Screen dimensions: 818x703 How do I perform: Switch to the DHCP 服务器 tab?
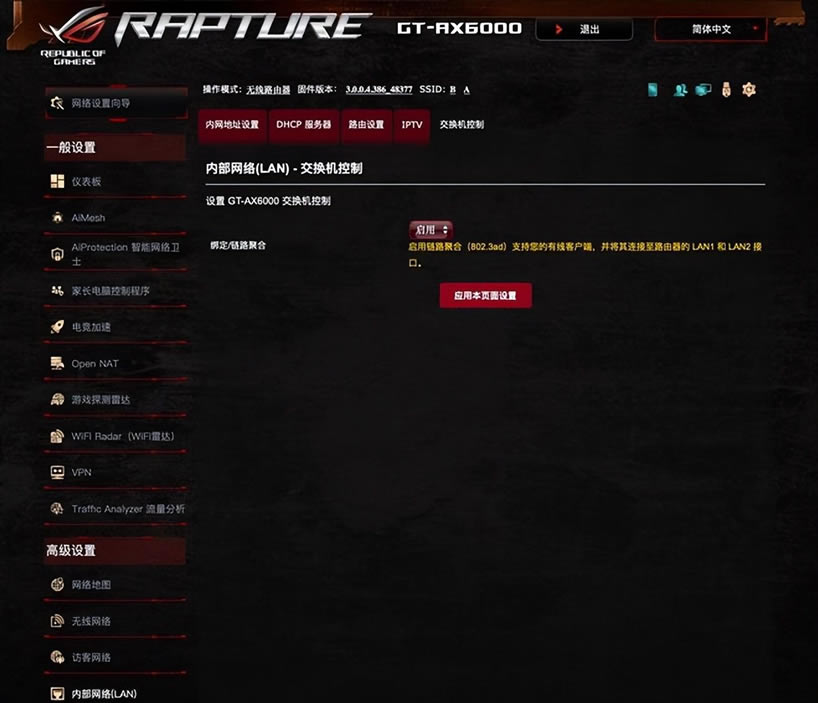pos(304,125)
